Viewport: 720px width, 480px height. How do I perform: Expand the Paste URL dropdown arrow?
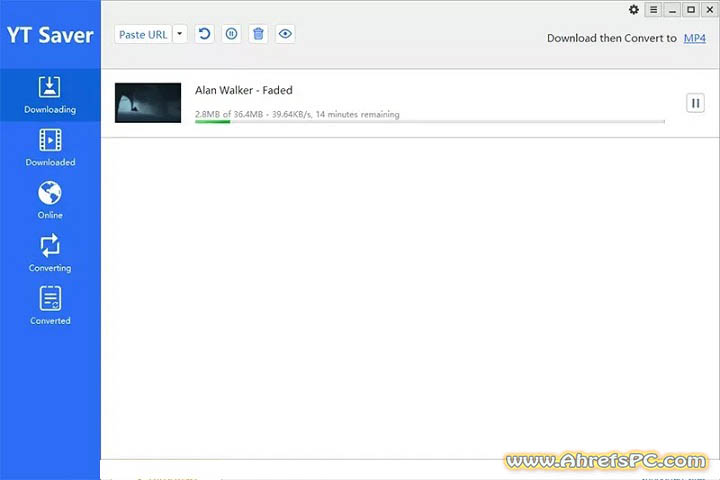point(180,34)
